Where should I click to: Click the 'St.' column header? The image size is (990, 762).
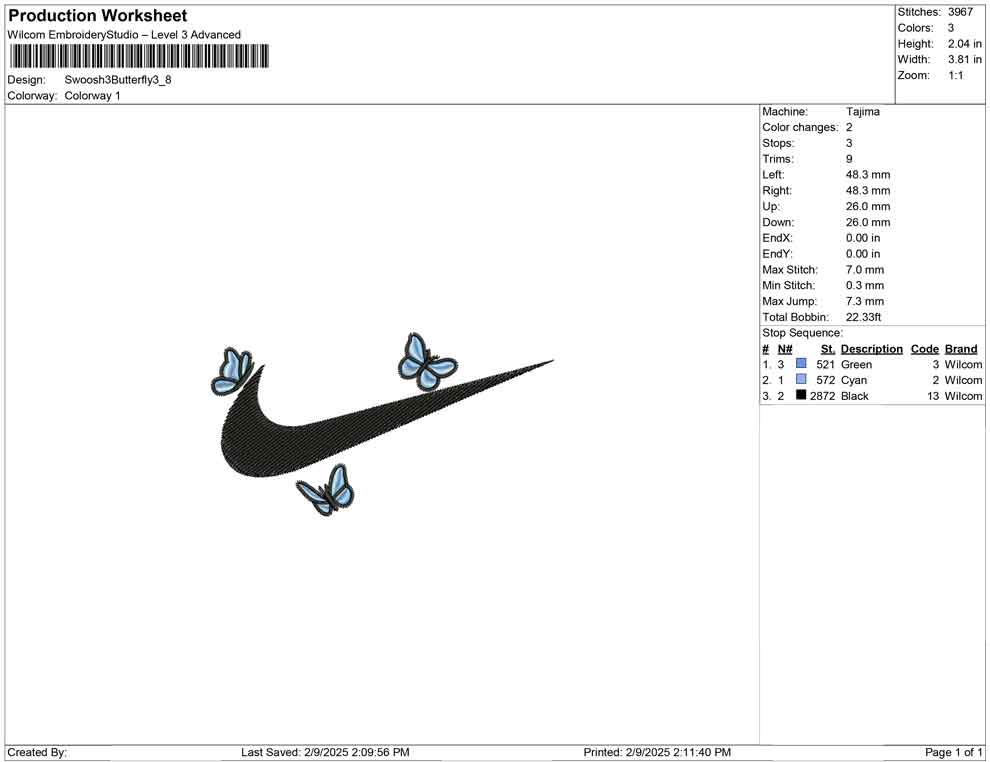point(828,349)
